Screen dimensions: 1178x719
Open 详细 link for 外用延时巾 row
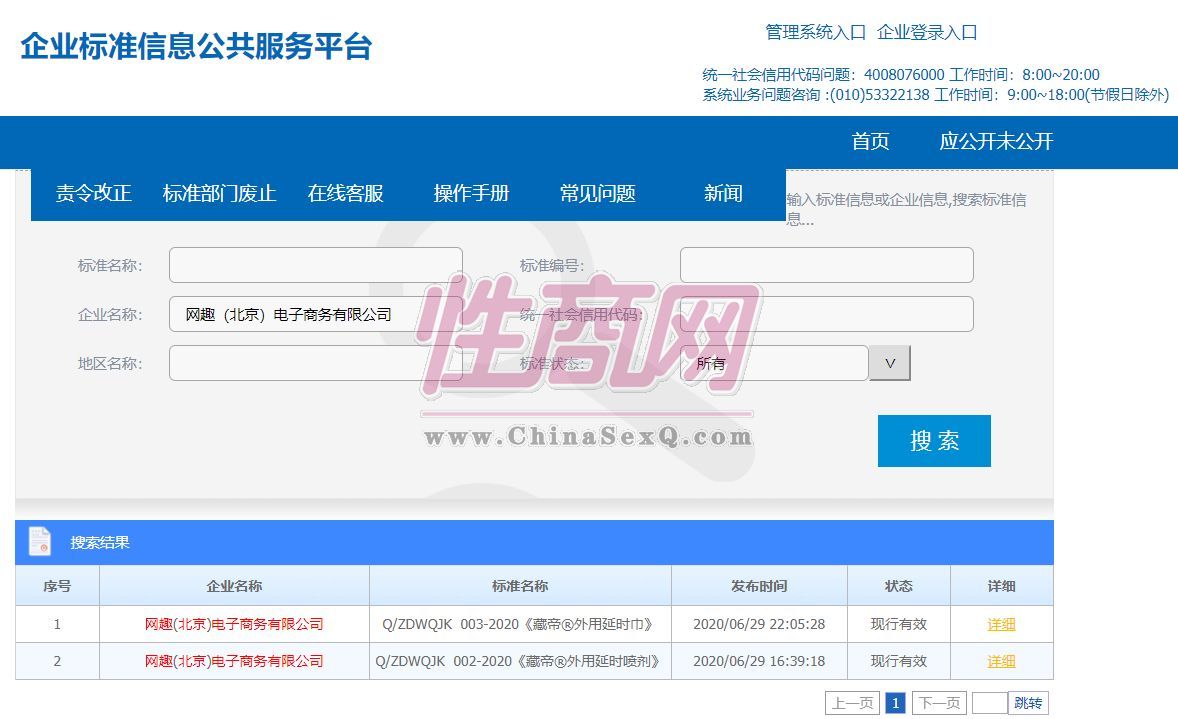1001,624
